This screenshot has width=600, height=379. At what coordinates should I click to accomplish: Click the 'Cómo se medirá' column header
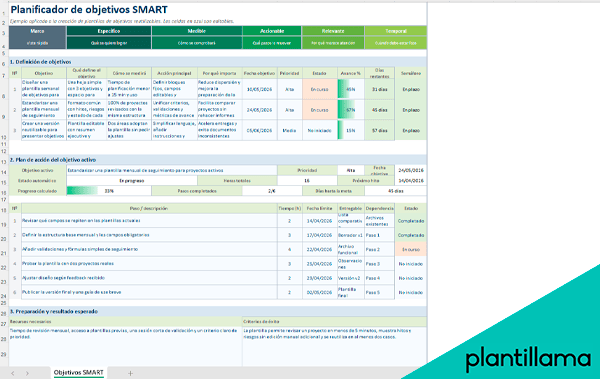[x=129, y=73]
